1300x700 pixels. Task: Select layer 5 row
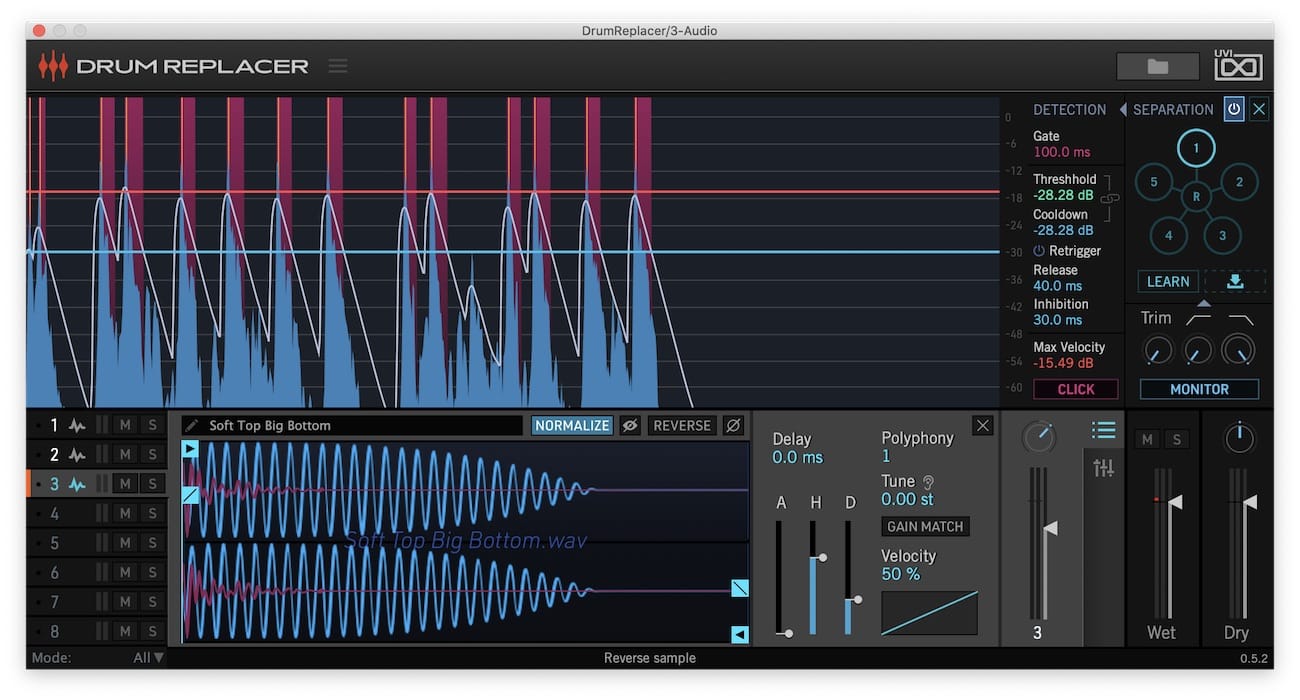tap(96, 543)
